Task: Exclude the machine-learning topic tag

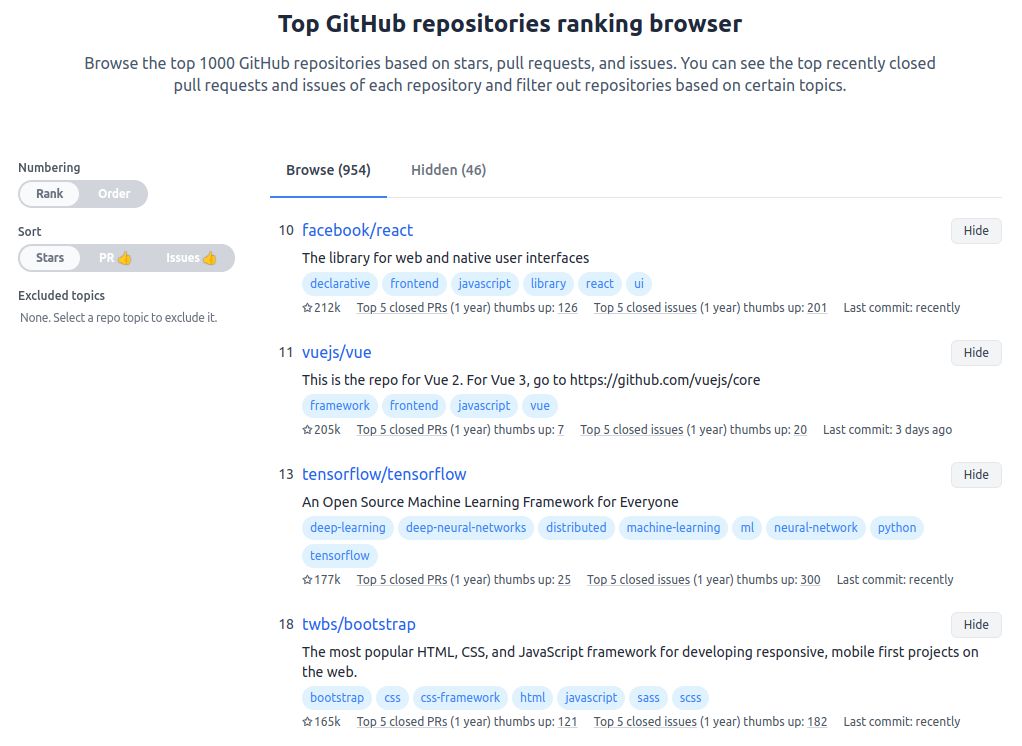Action: pos(672,527)
